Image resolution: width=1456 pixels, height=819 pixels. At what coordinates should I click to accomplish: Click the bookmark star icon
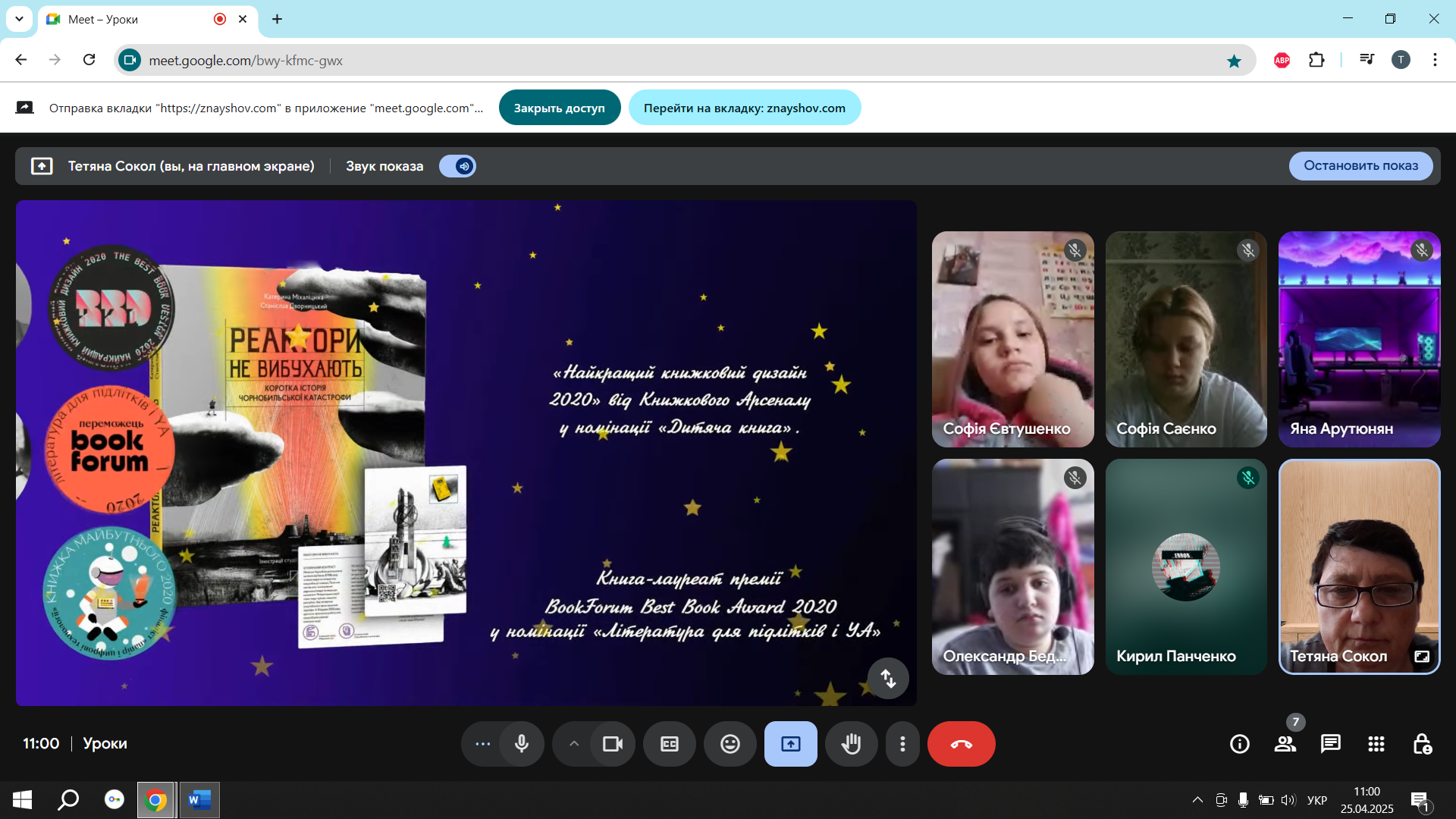(x=1234, y=61)
